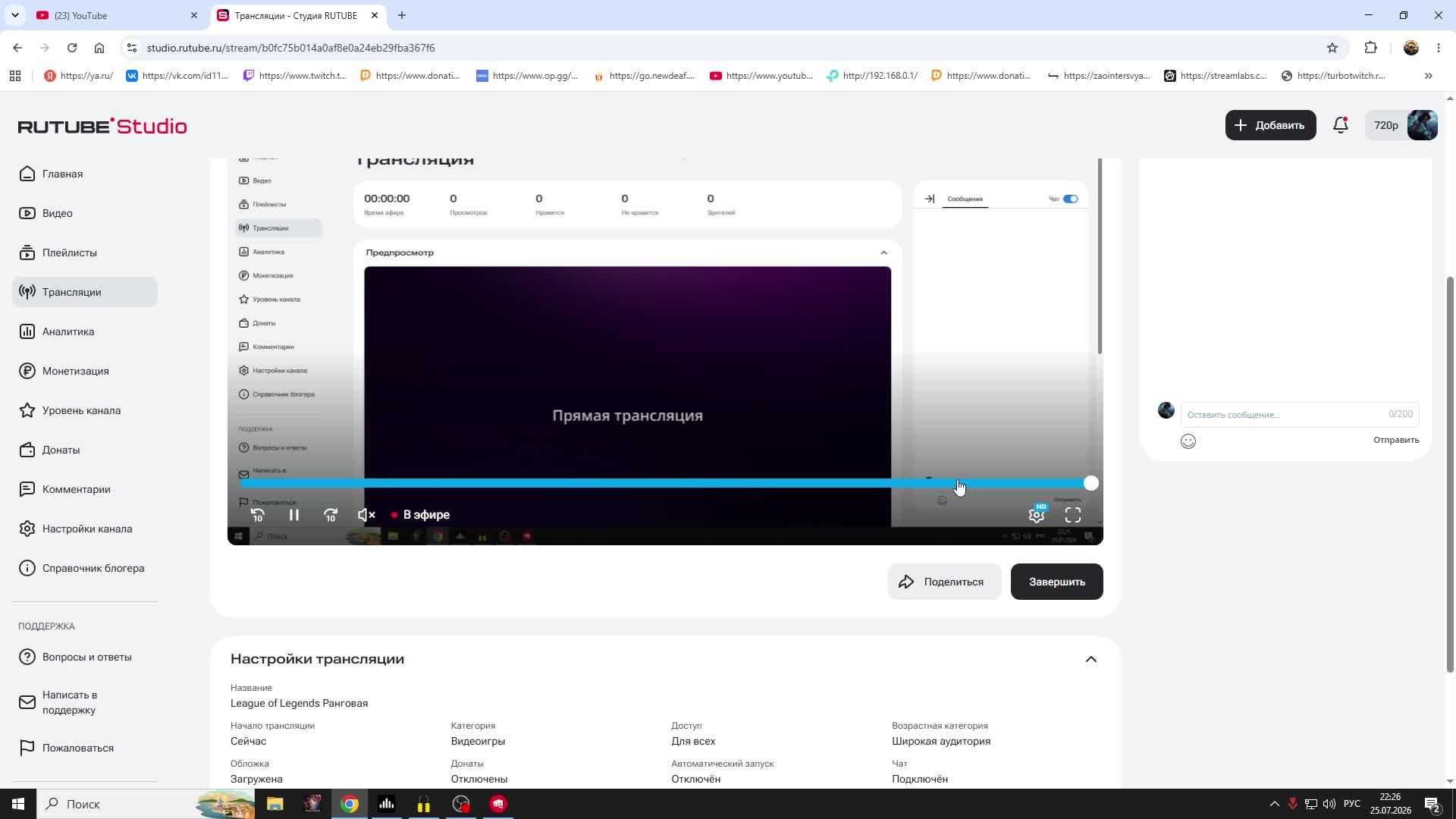Select Трансляции in the sidebar
1456x819 pixels.
click(85, 292)
